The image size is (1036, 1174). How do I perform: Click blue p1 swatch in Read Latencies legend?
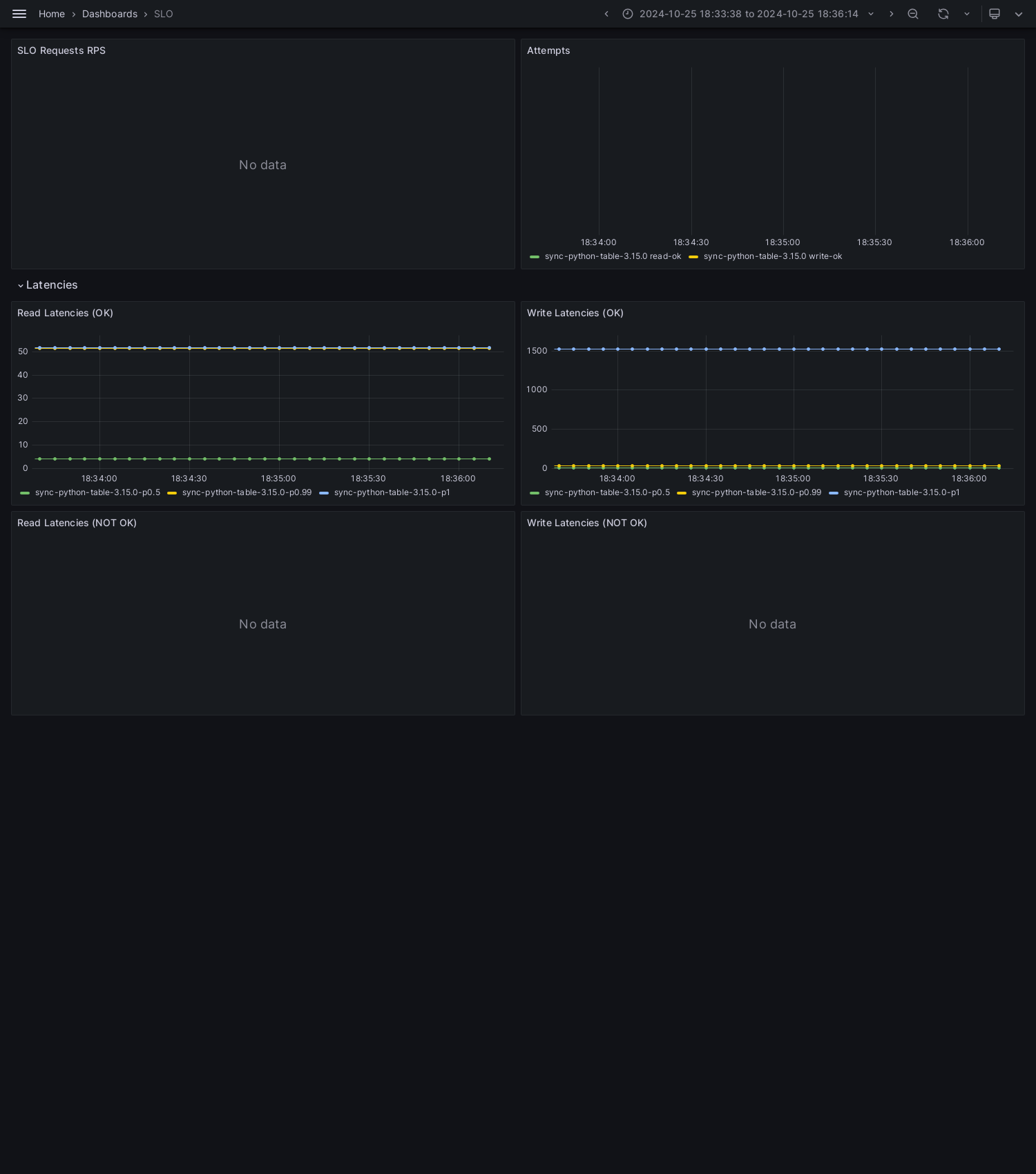click(x=324, y=493)
